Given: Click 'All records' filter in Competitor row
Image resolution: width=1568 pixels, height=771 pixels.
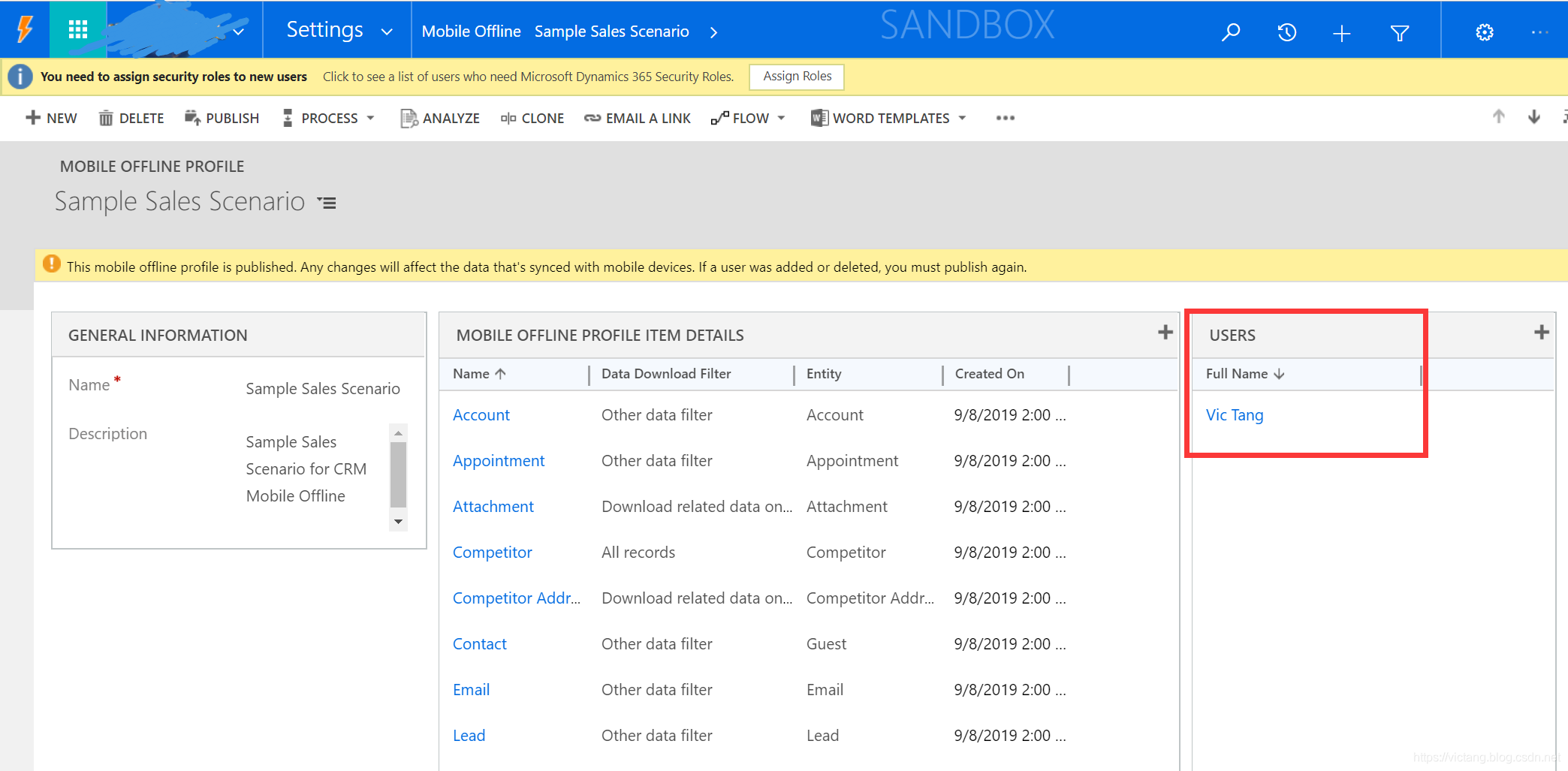Looking at the screenshot, I should [638, 553].
